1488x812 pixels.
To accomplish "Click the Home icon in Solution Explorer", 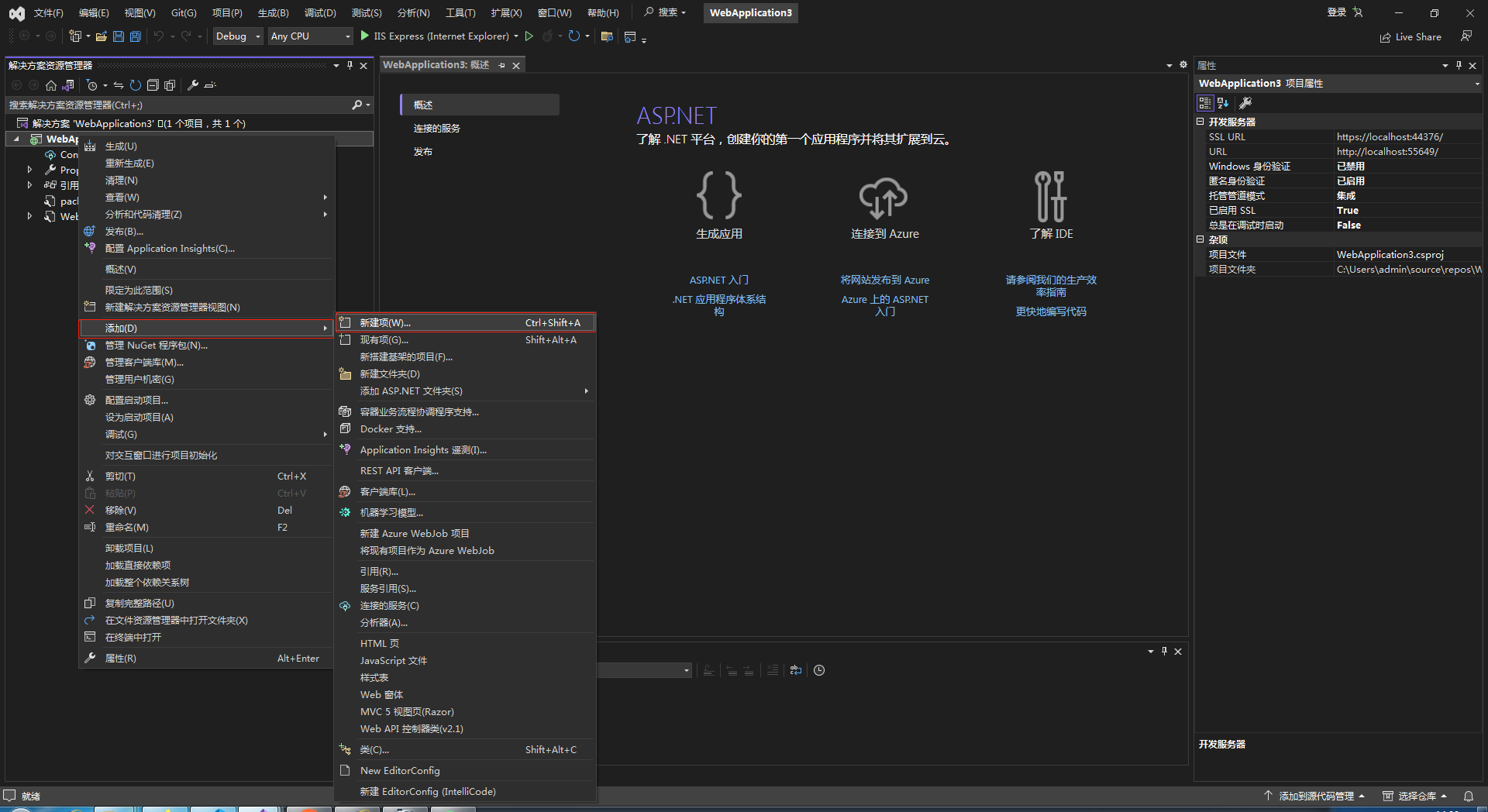I will click(51, 85).
